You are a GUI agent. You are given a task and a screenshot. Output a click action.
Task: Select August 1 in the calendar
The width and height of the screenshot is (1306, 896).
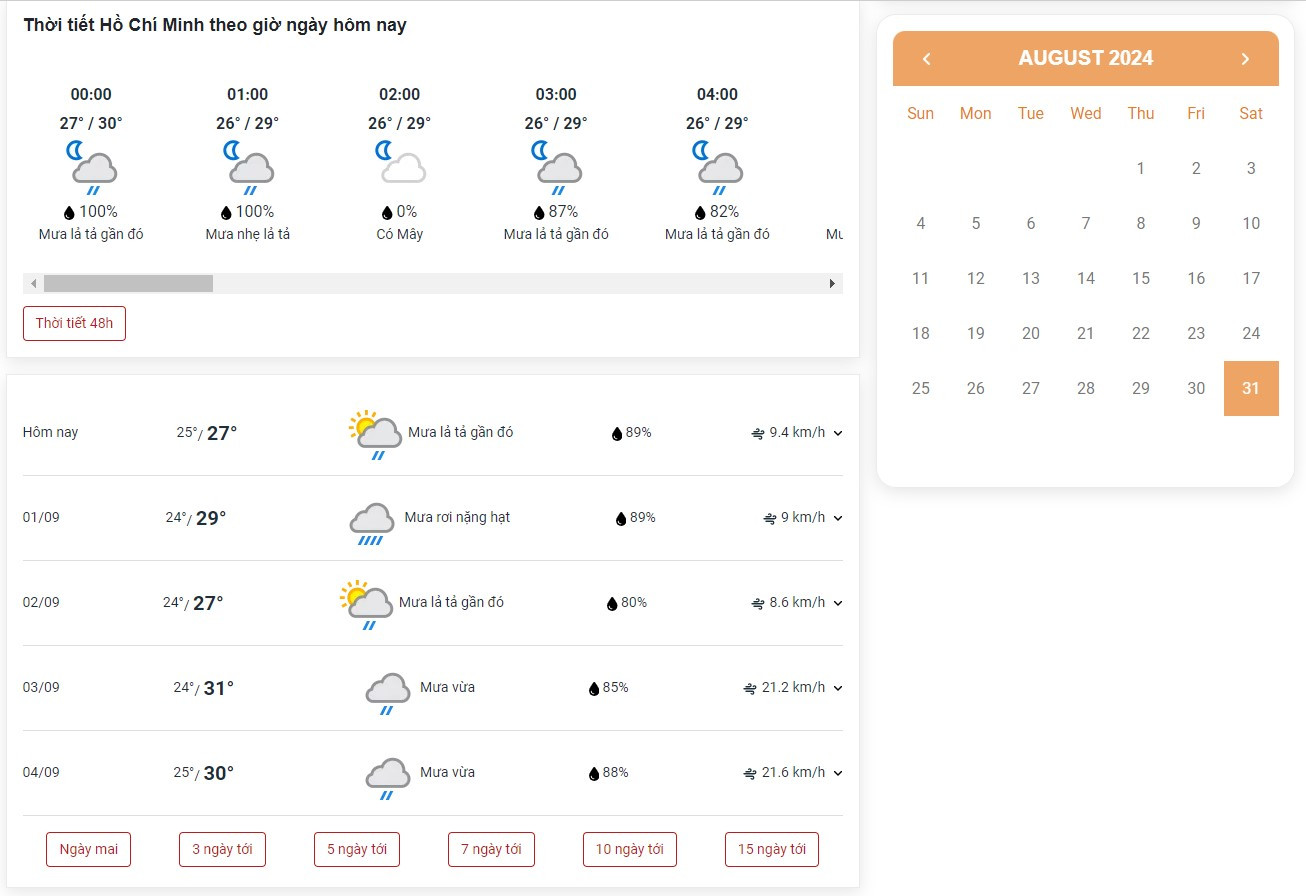coord(1141,168)
